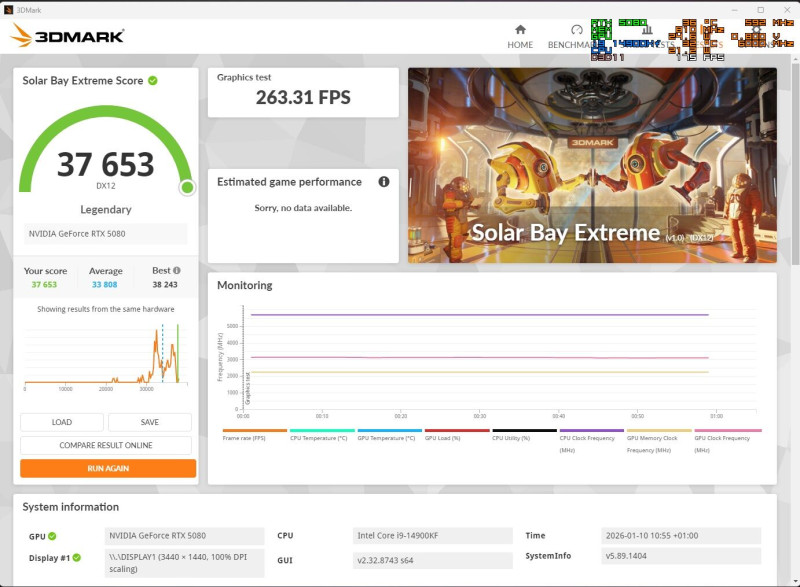This screenshot has width=800, height=587.
Task: Click the orange RUN AGAIN button
Action: click(x=108, y=468)
